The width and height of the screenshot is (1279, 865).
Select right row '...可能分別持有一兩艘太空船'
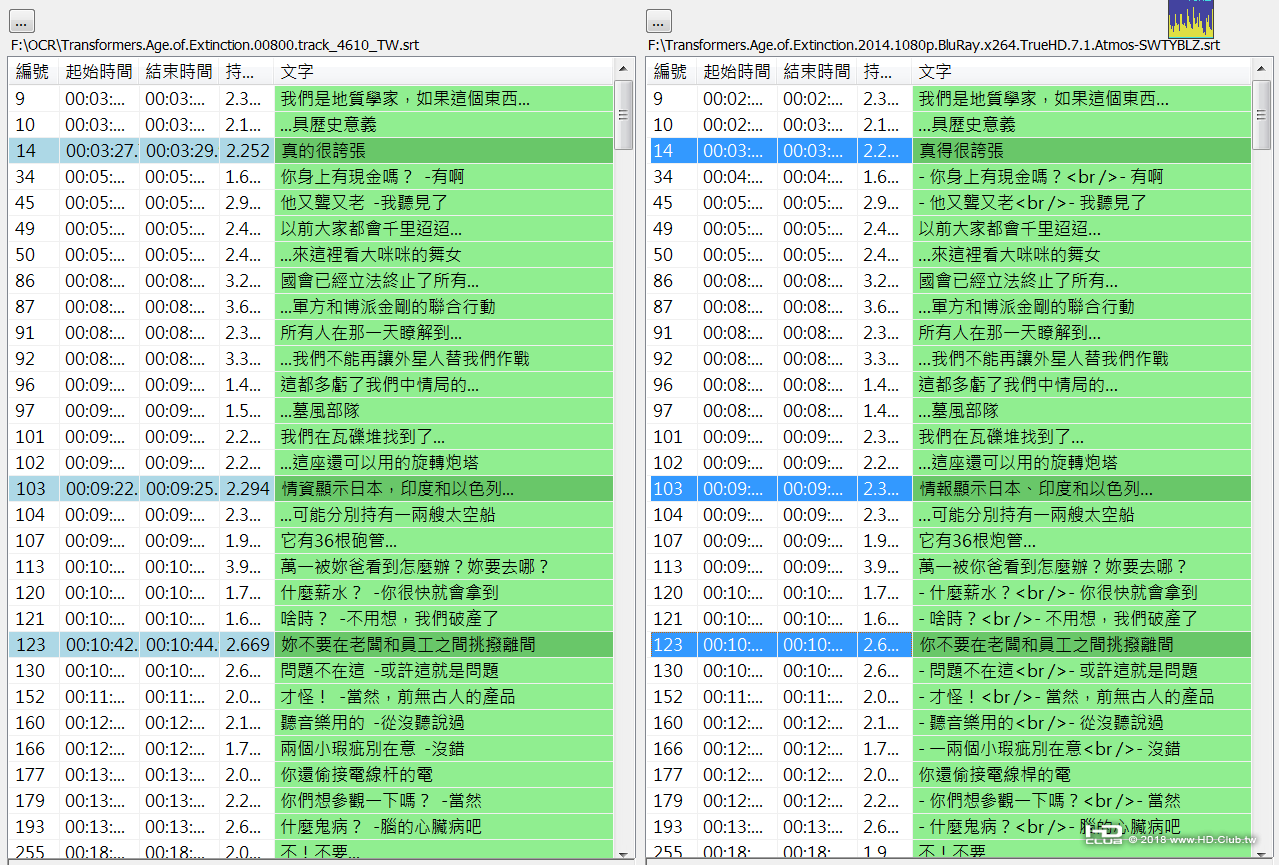[x=949, y=514]
